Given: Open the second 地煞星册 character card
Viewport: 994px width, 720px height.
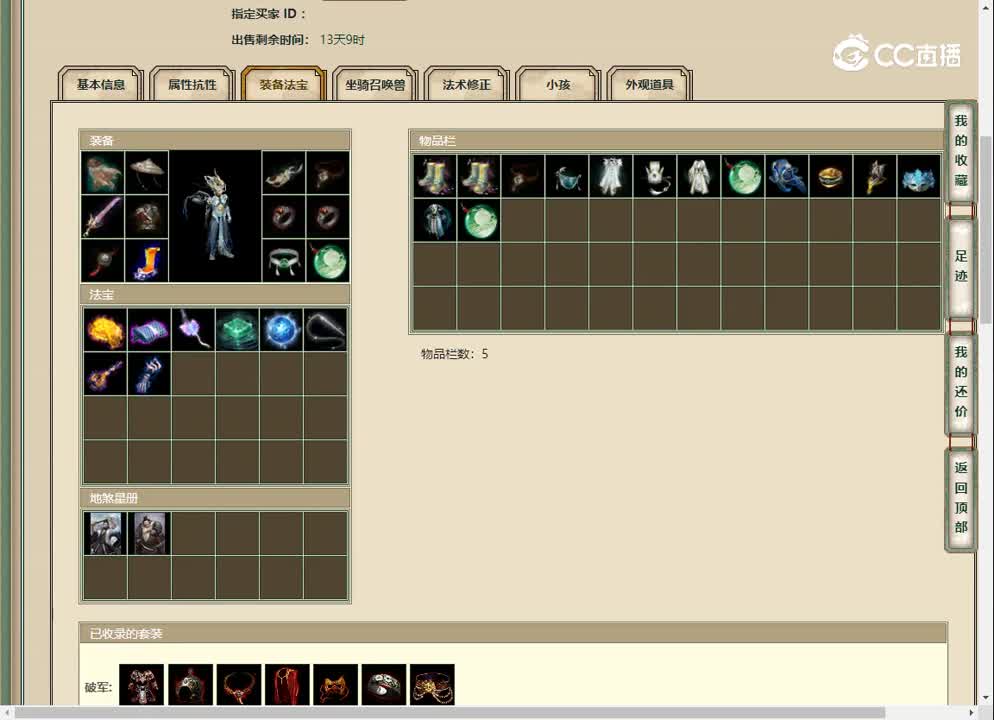Looking at the screenshot, I should [x=149, y=533].
